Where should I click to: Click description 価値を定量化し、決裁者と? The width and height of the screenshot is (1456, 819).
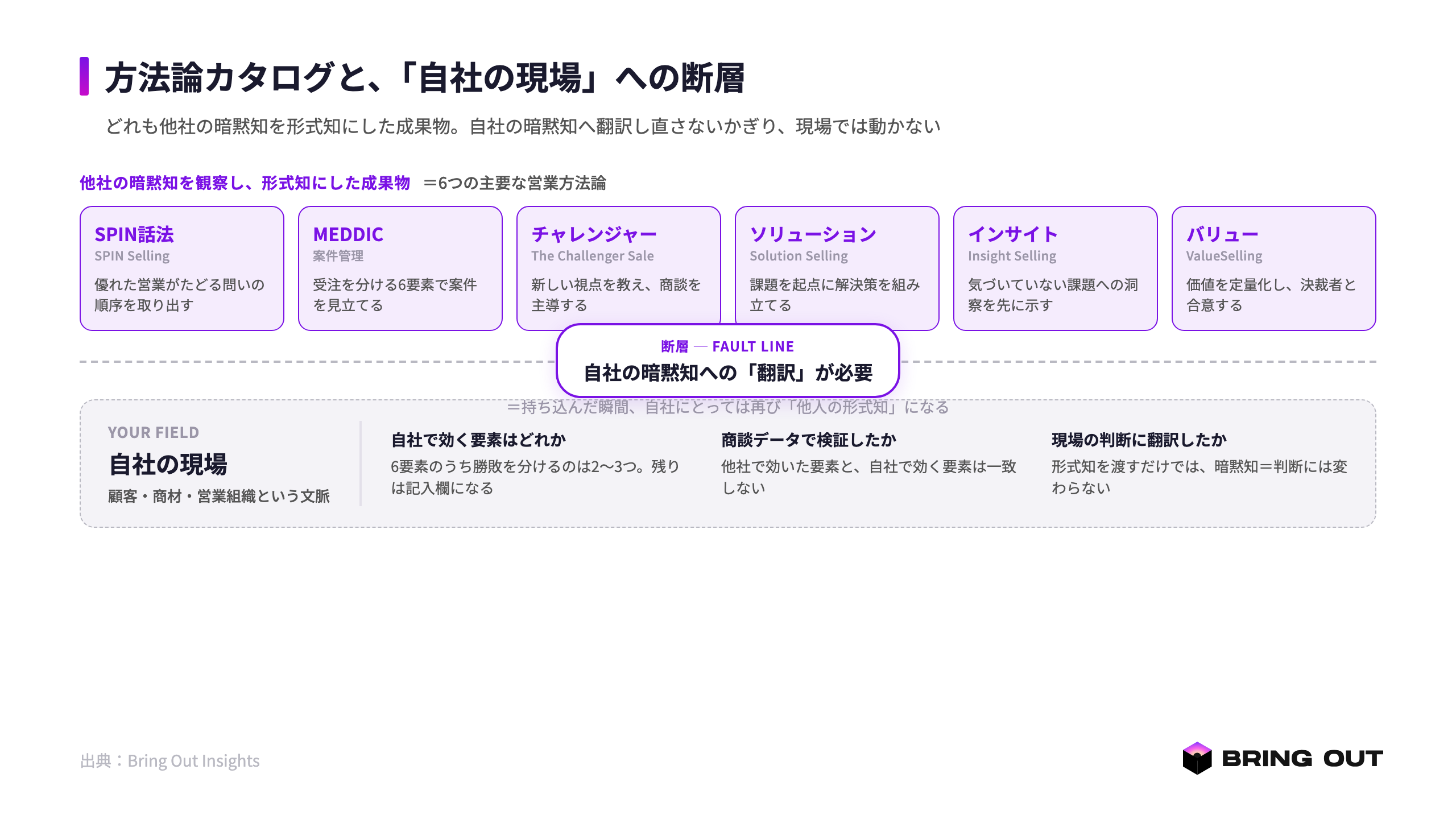tap(1272, 295)
